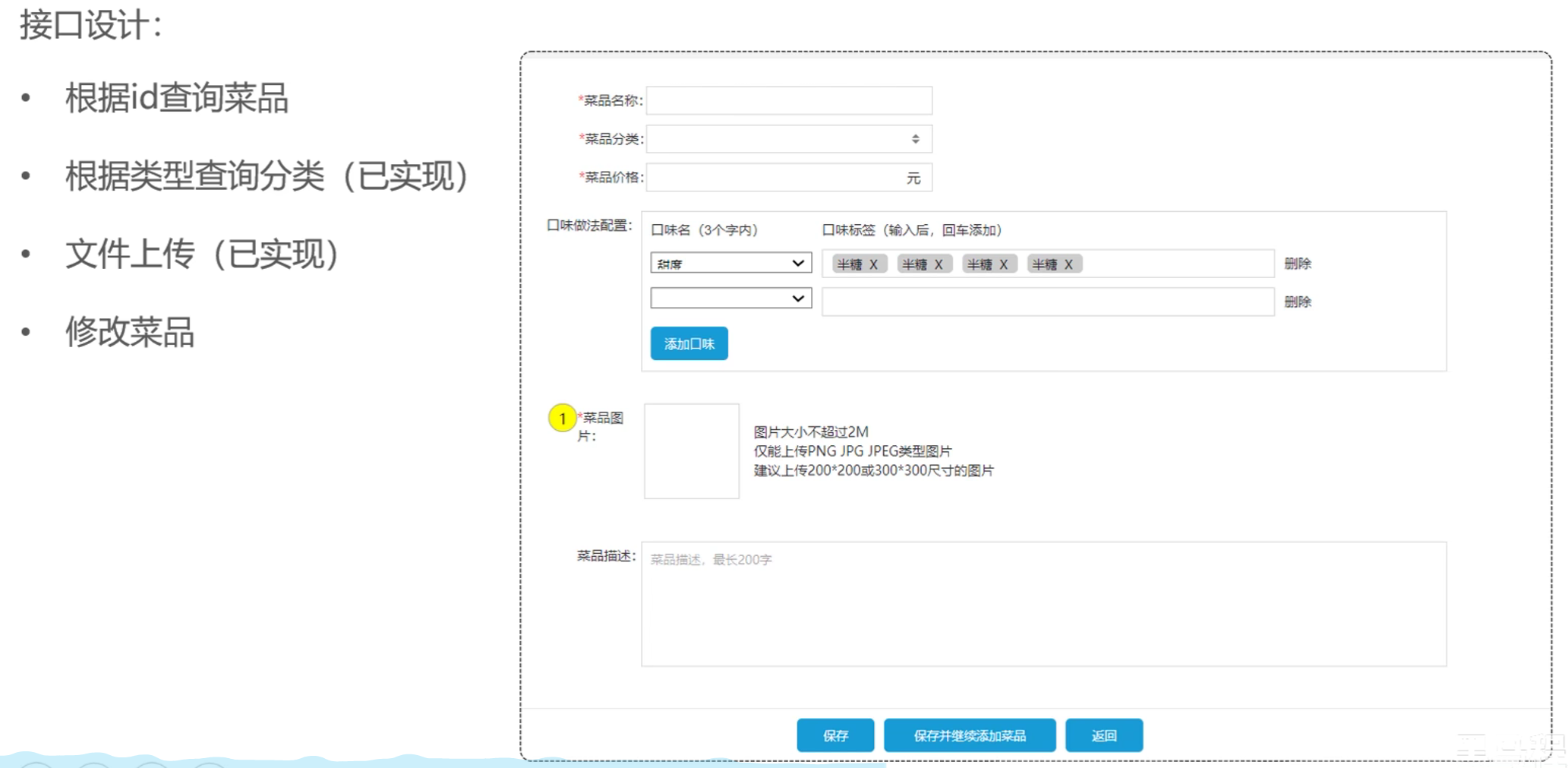Click the yellow number 1 marker
This screenshot has width=1568, height=768.
pyautogui.click(x=562, y=418)
